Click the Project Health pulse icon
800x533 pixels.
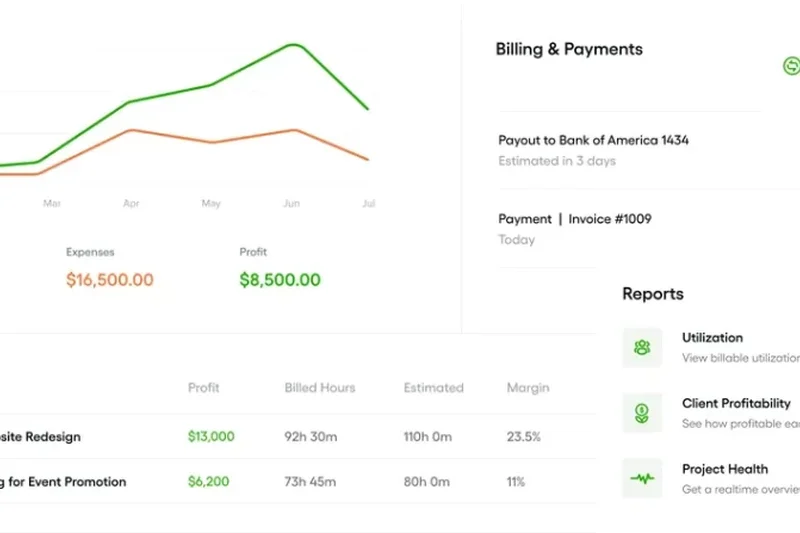642,478
